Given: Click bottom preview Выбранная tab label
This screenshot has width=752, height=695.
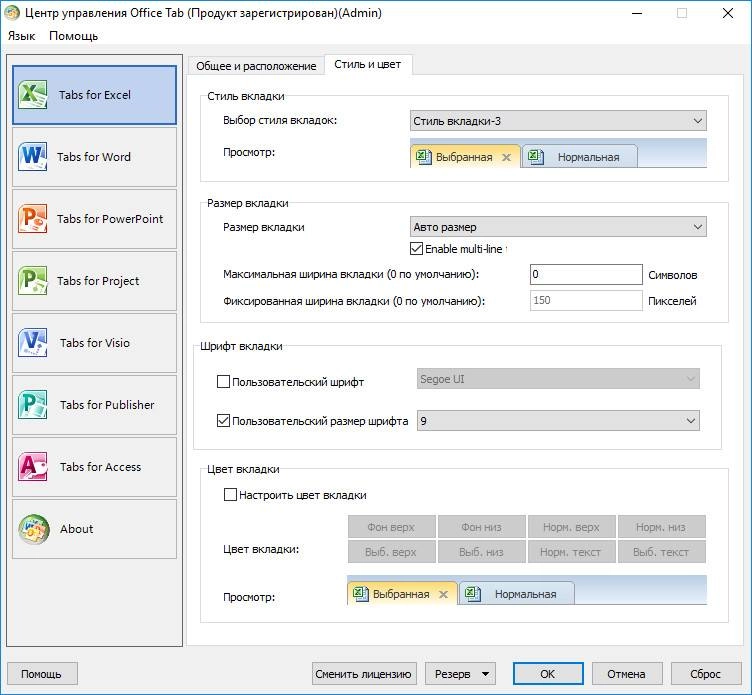Looking at the screenshot, I should point(401,594).
